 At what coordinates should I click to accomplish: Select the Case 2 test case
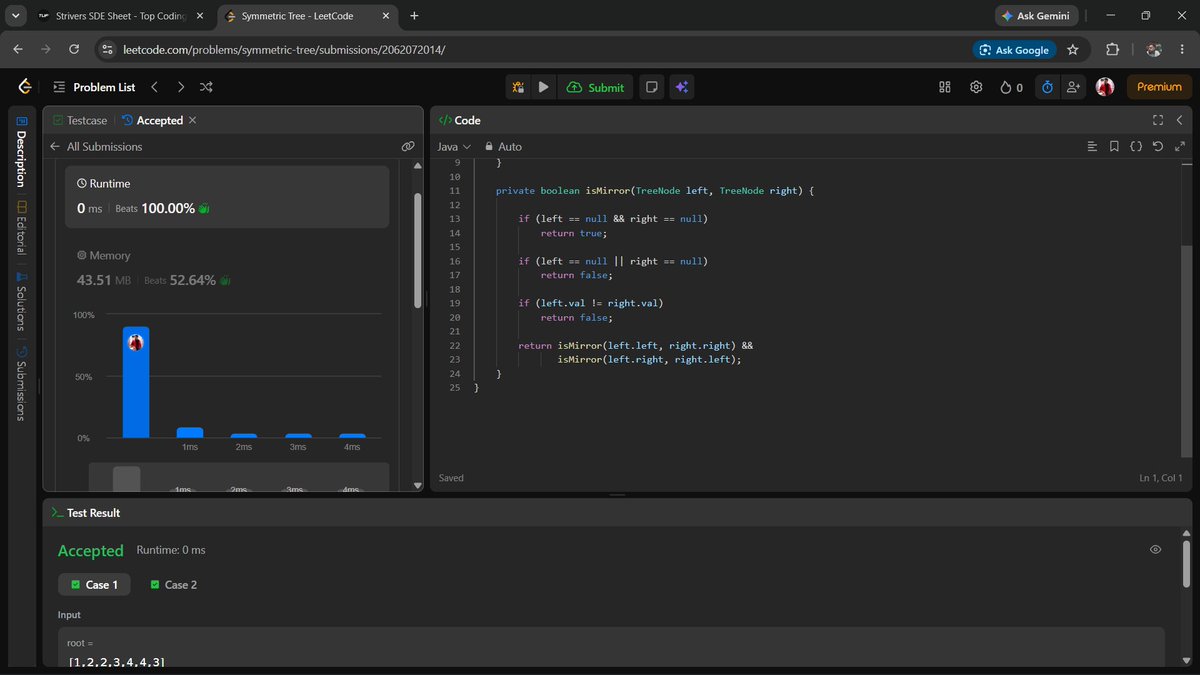pos(174,584)
